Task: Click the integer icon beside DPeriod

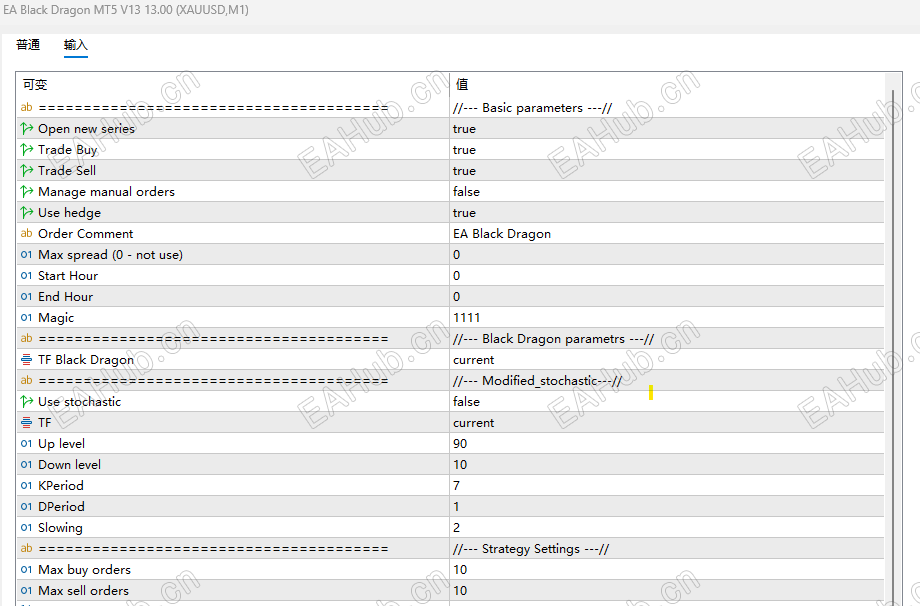Action: coord(26,506)
